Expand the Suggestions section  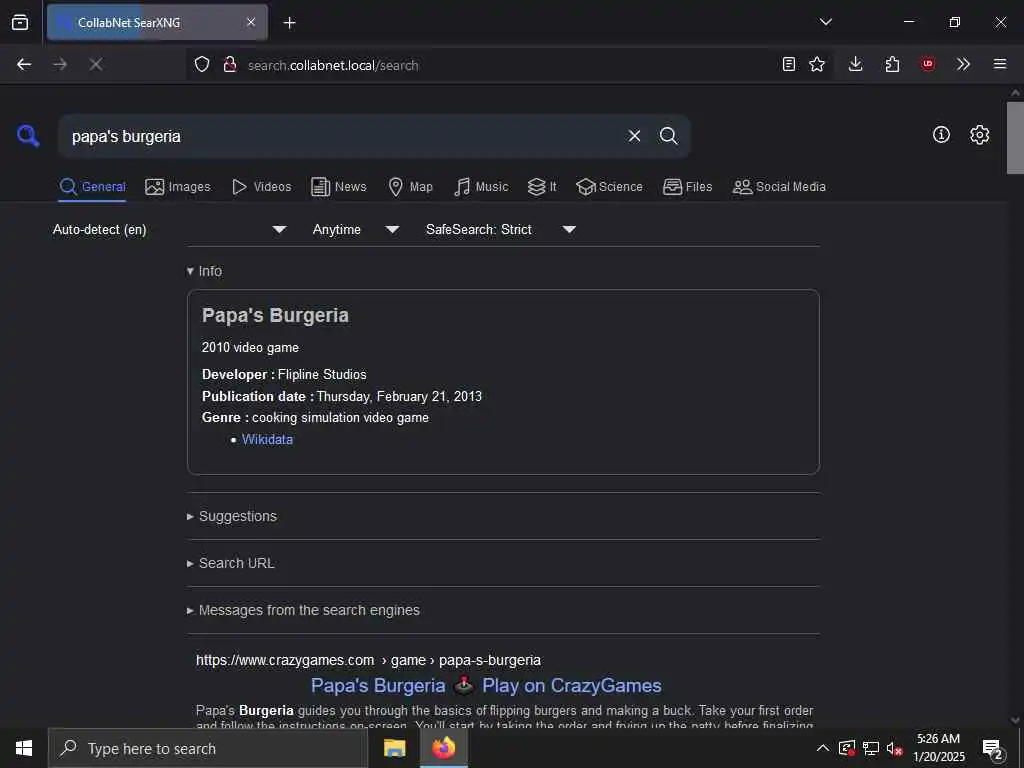click(x=232, y=516)
